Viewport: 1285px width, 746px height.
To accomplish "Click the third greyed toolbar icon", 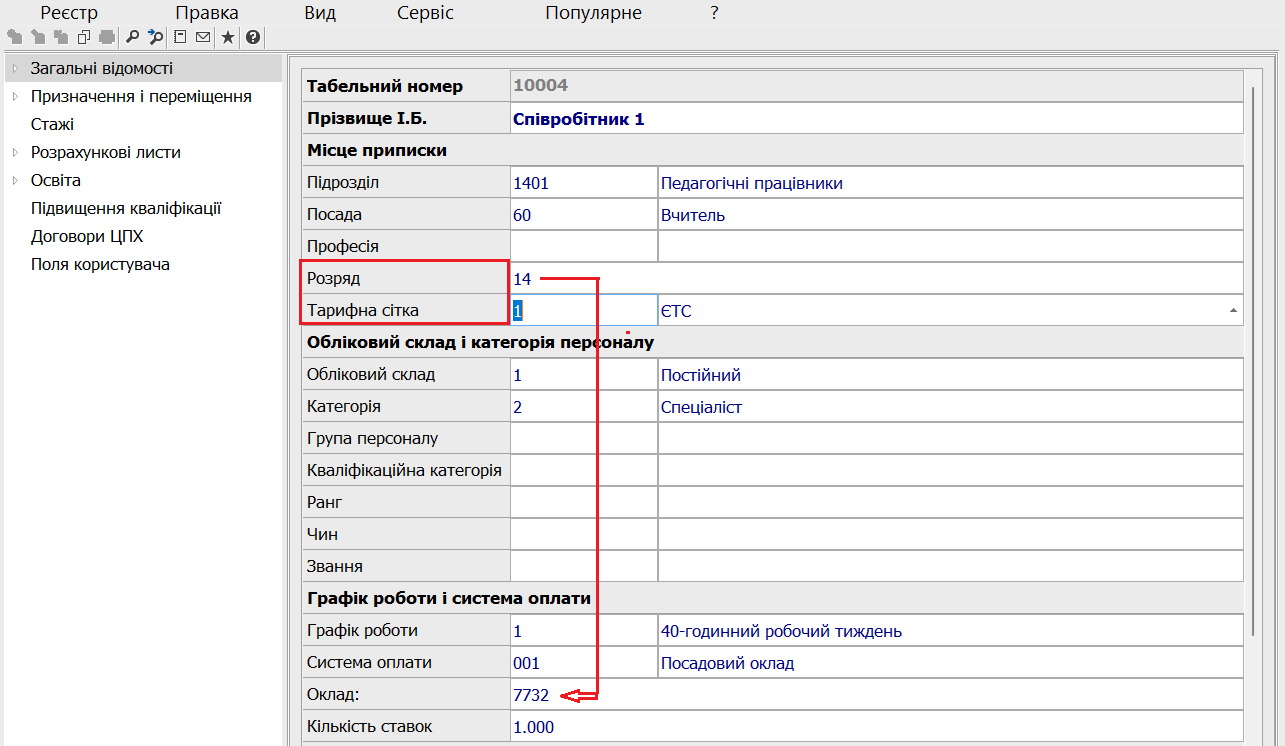I will coord(61,38).
